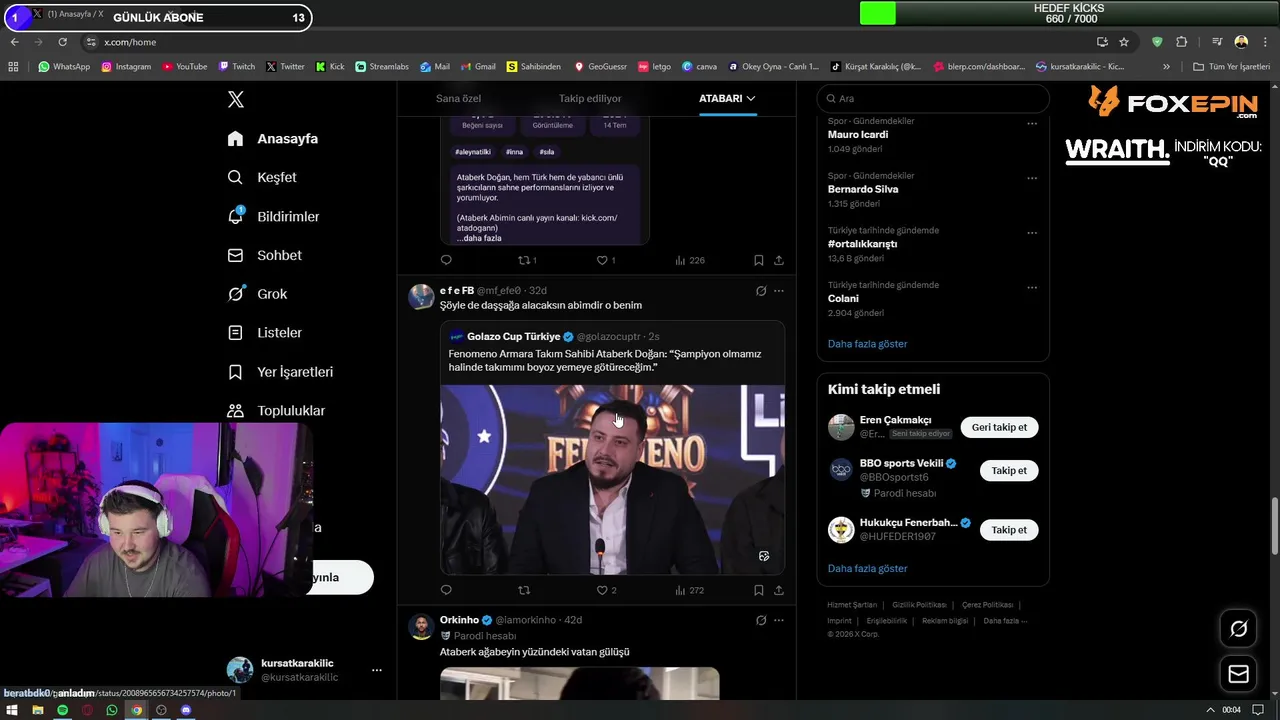The height and width of the screenshot is (720, 1280).
Task: Open kursatkarakilic account menu dots
Action: click(x=377, y=670)
